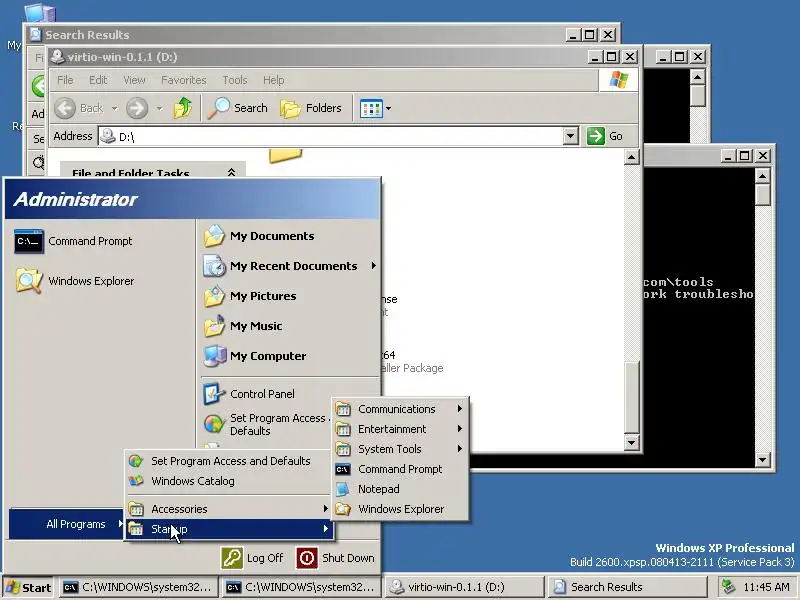Switch to the second C:\WINDOWS\system32 taskbar button
Image resolution: width=800 pixels, height=600 pixels.
click(302, 587)
